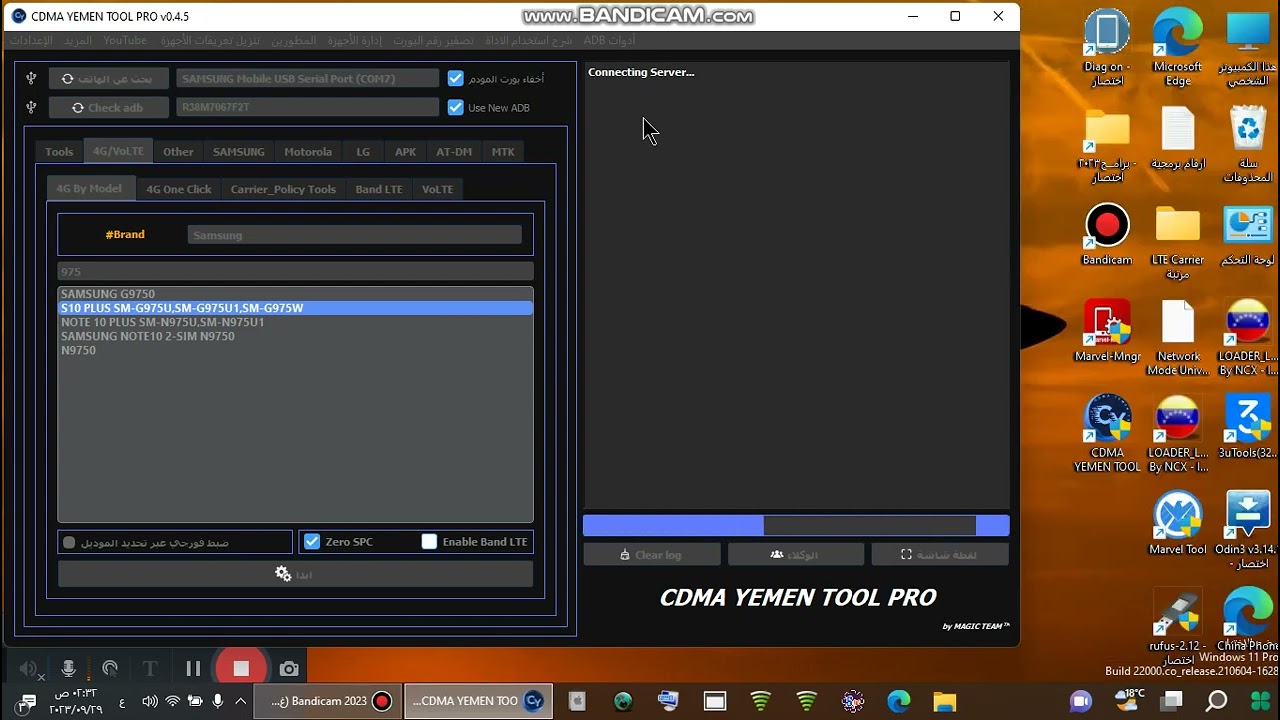Viewport: 1280px width, 720px height.
Task: Click the ابدا start button with gears
Action: 295,574
